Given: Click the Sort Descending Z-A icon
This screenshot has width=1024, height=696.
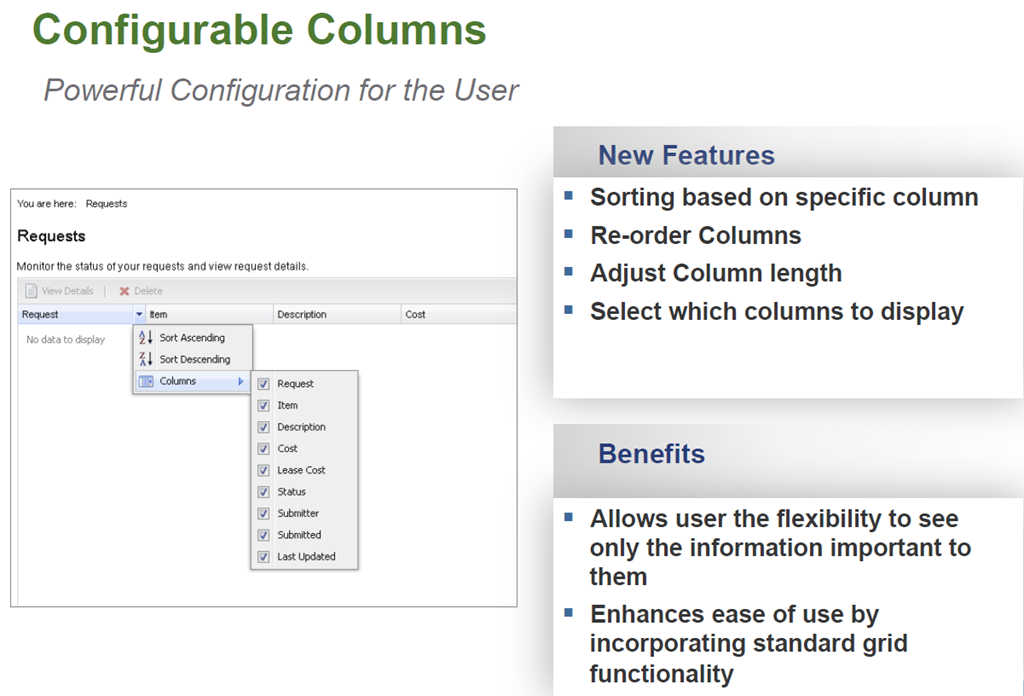Looking at the screenshot, I should pyautogui.click(x=146, y=359).
